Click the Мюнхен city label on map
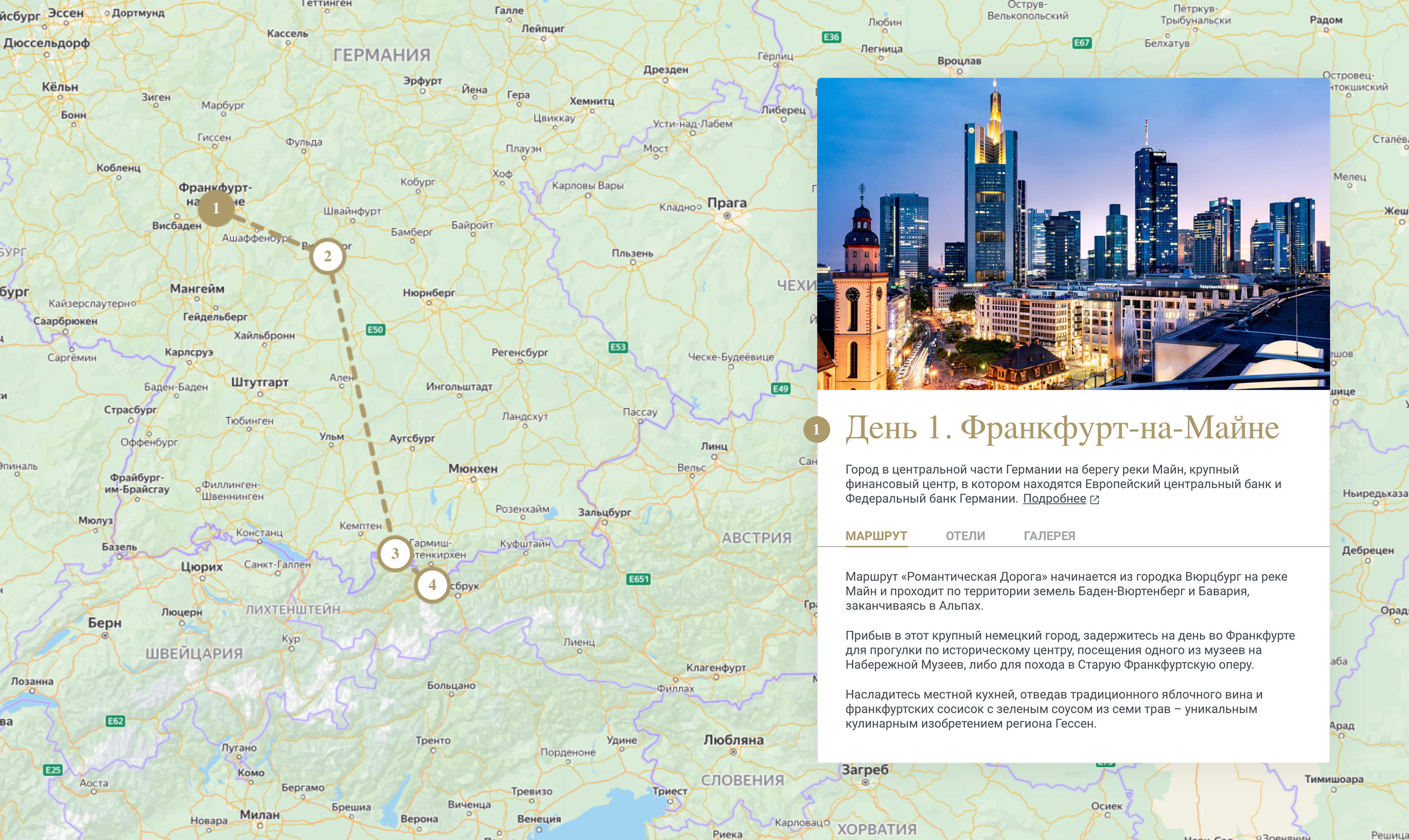Screen dimensions: 1409x840 (x=473, y=469)
